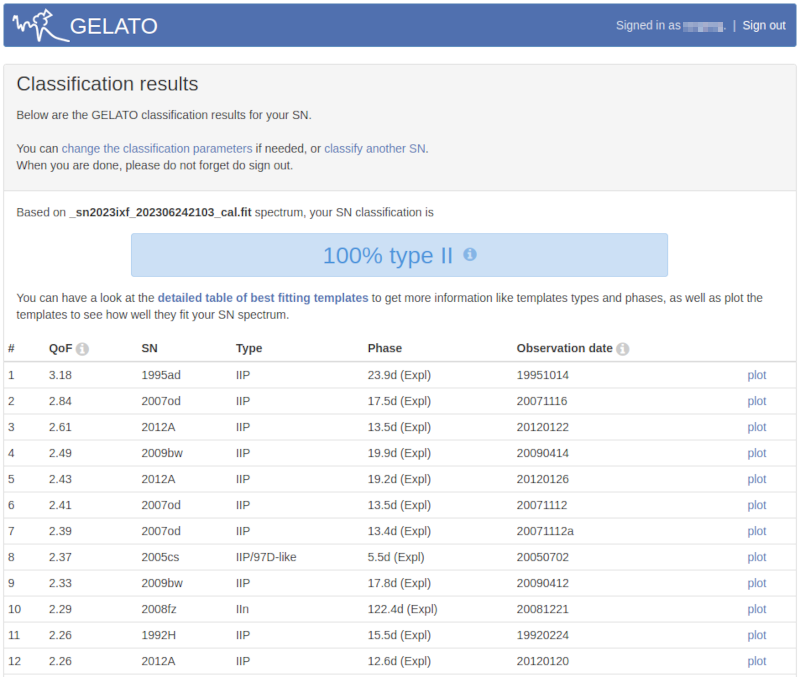Select the 19951014 observation date
Image resolution: width=800 pixels, height=677 pixels.
(x=542, y=375)
